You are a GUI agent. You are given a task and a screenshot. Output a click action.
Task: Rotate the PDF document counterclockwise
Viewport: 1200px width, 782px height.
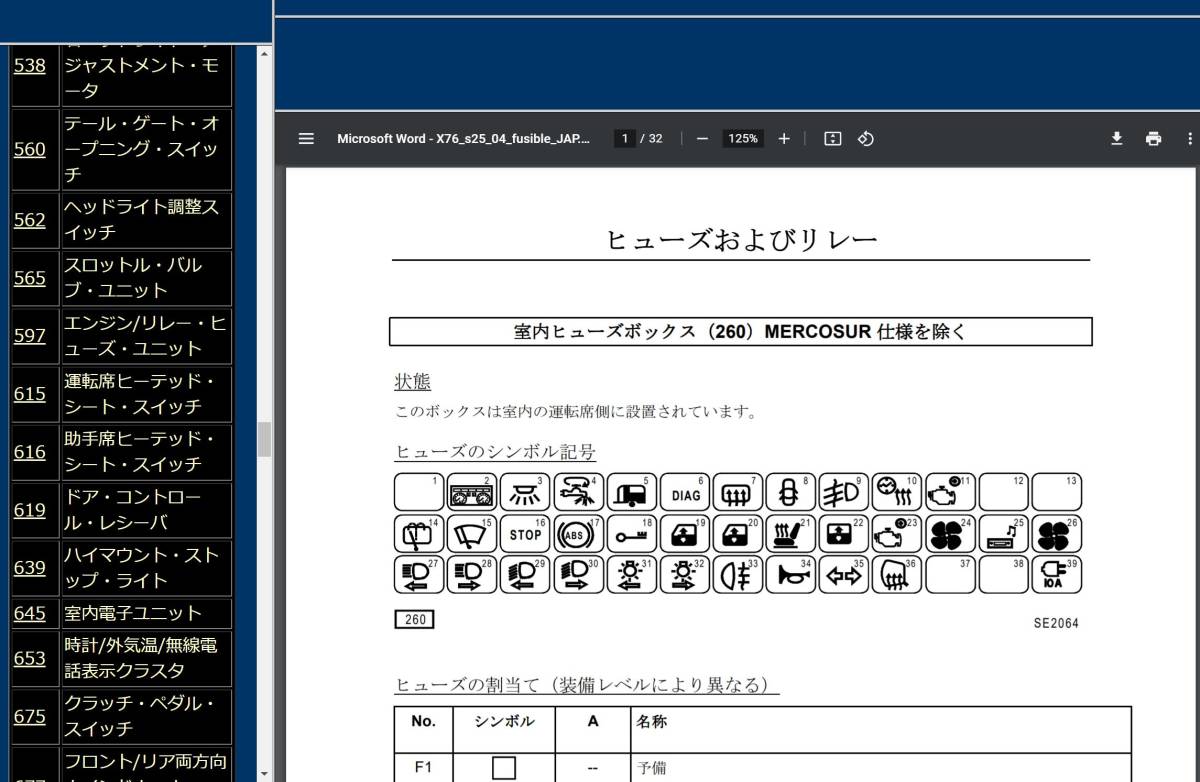(x=866, y=139)
